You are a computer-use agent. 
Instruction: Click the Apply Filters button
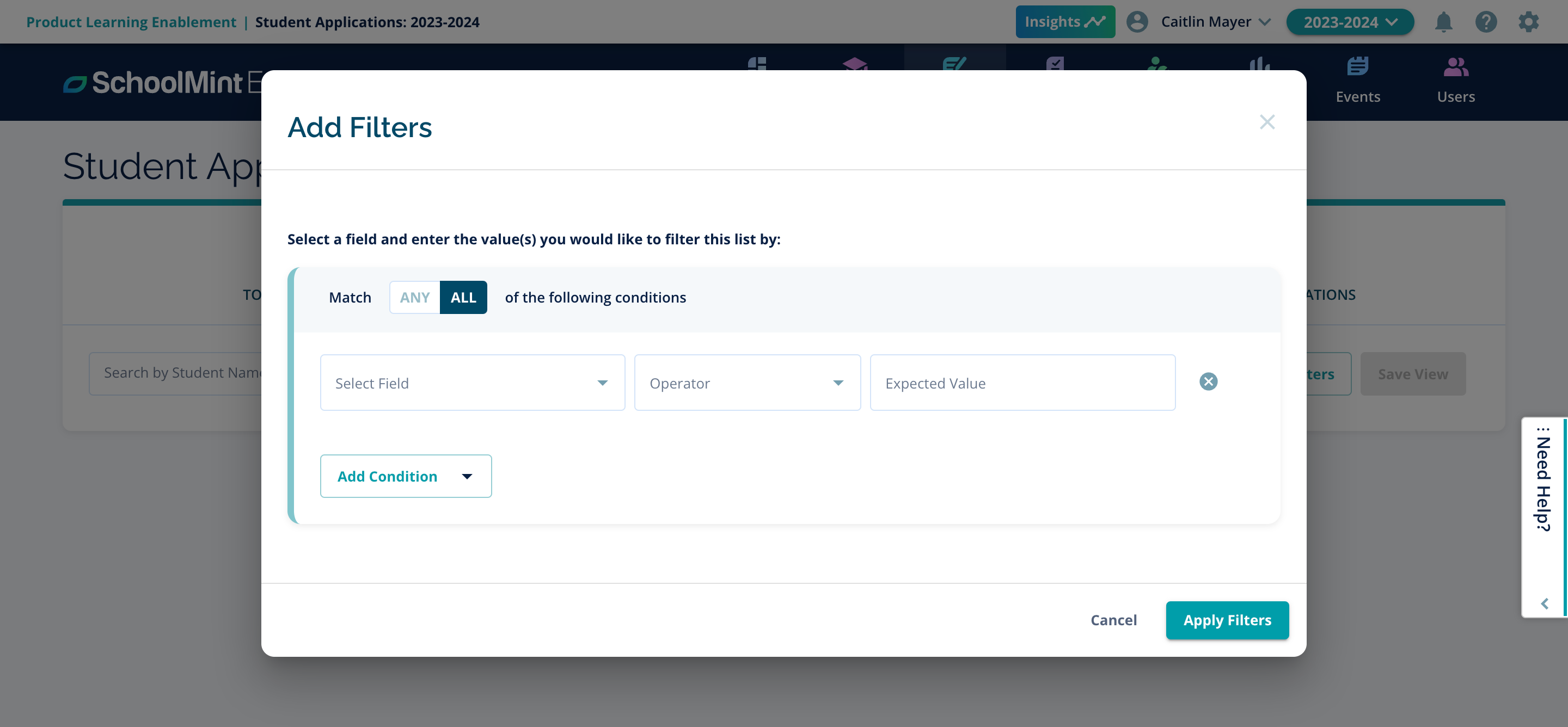(x=1227, y=620)
